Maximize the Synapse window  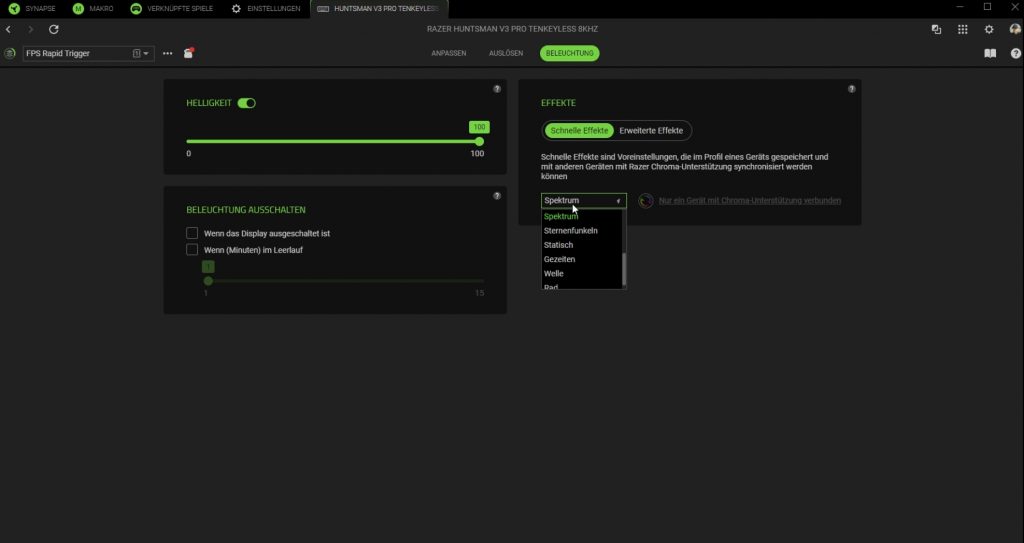click(987, 7)
